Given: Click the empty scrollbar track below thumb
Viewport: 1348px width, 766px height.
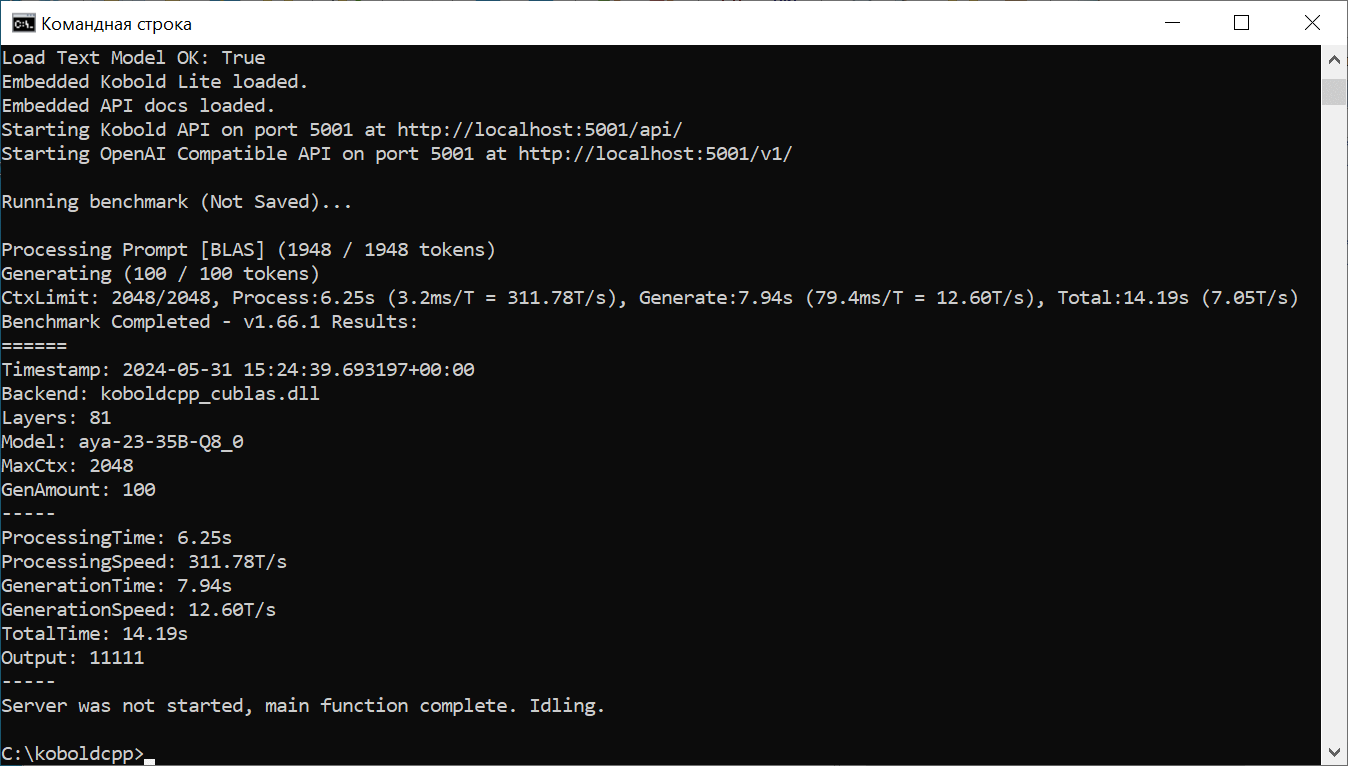Looking at the screenshot, I should tap(1334, 420).
